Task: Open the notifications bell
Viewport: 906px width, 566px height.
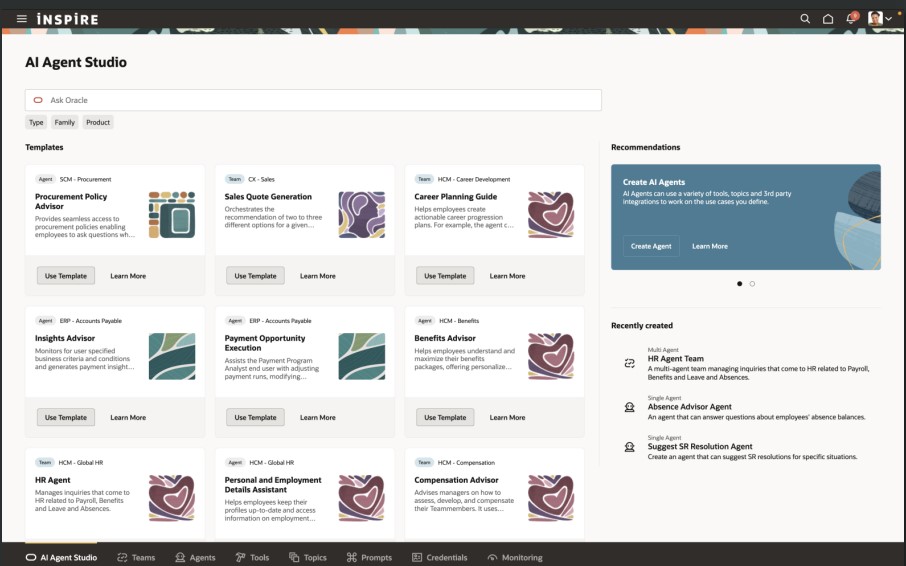Action: point(851,19)
